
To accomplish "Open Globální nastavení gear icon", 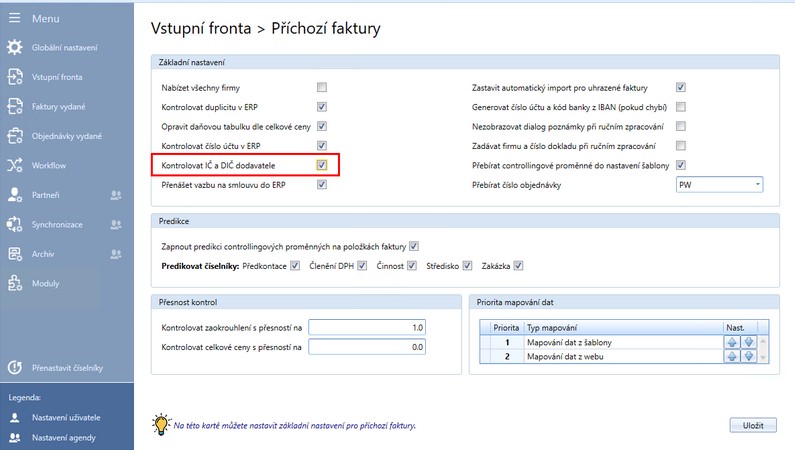I will pyautogui.click(x=15, y=47).
